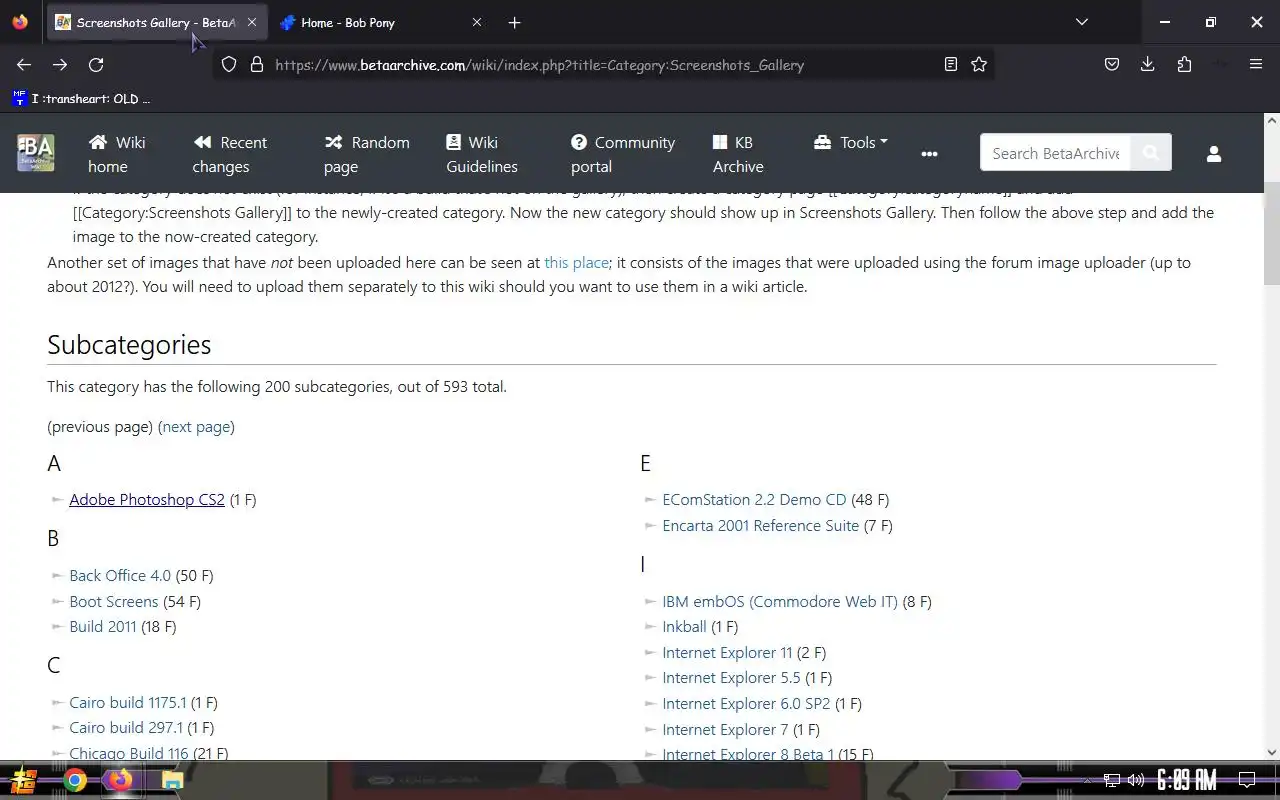Screen dimensions: 1280x800
Task: Open Build 2011 category
Action: (103, 627)
